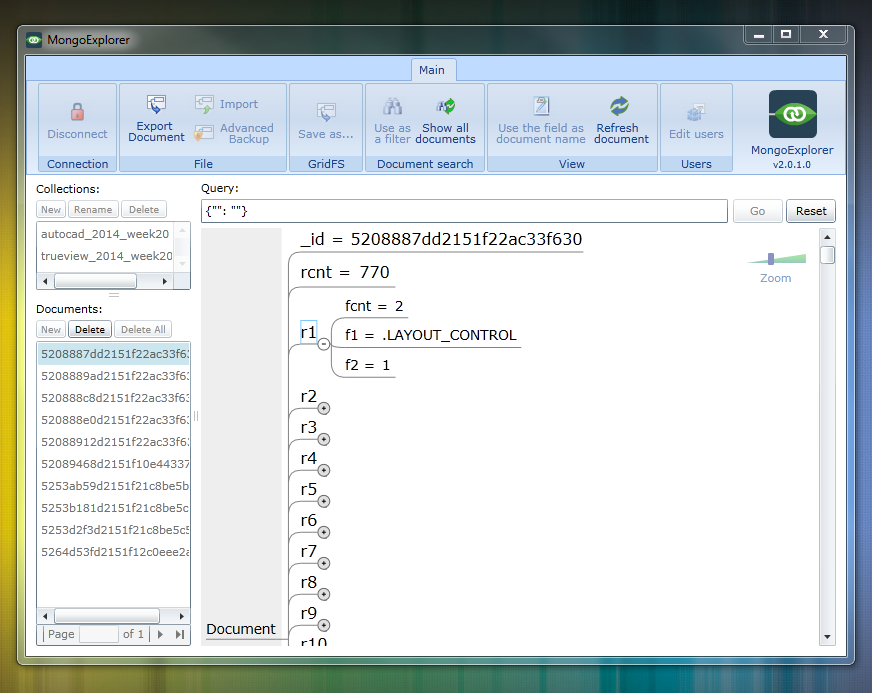Click the Export Document icon
This screenshot has height=693, width=872.
coord(156,104)
